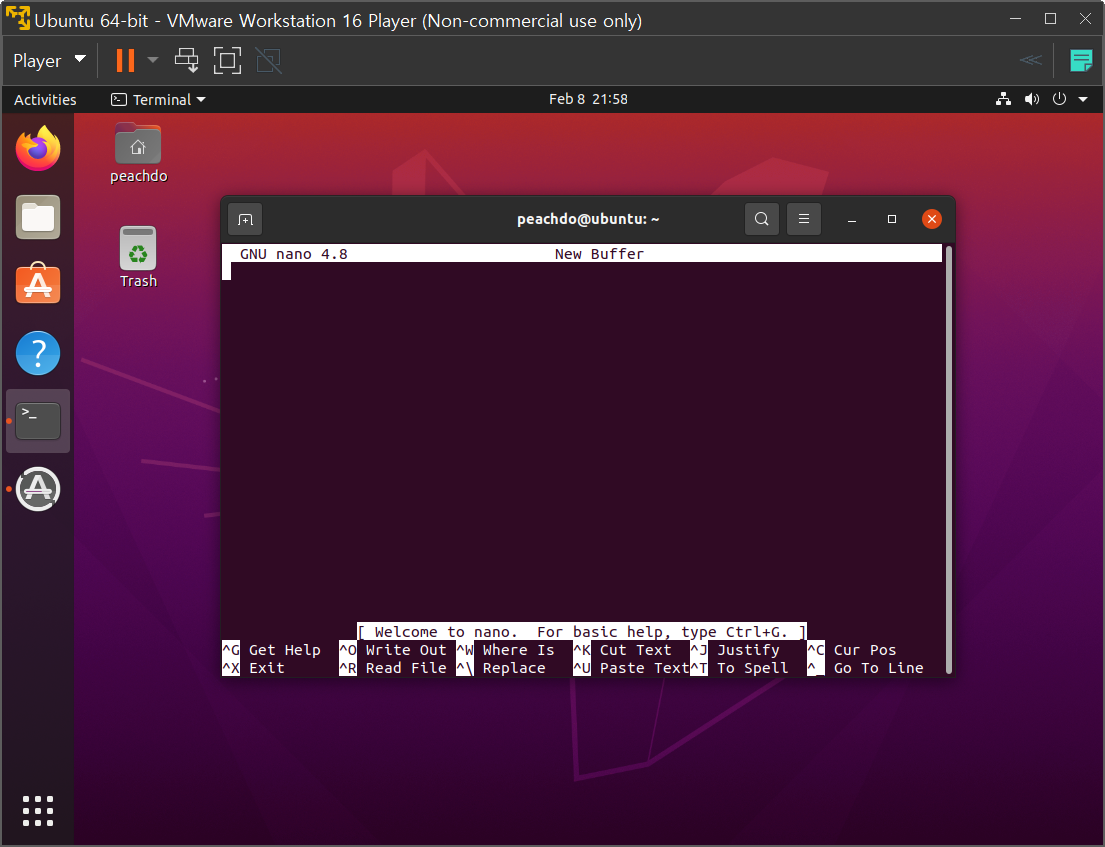Image resolution: width=1105 pixels, height=847 pixels.
Task: Expand the power options arrow beside the pause button
Action: click(x=153, y=61)
